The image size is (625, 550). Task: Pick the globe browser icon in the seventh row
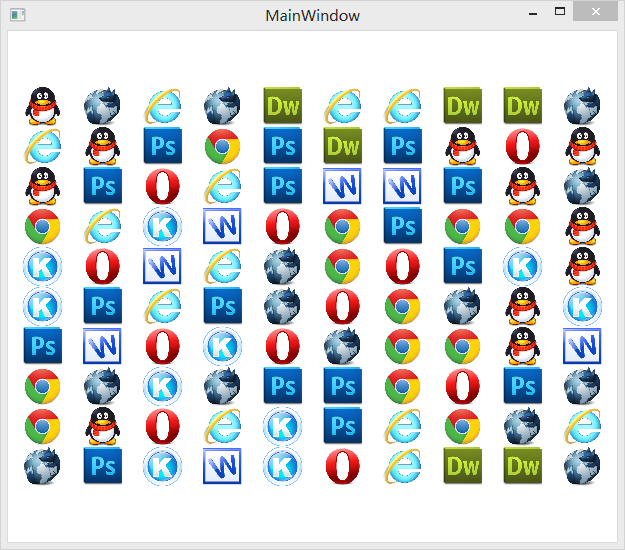click(343, 346)
